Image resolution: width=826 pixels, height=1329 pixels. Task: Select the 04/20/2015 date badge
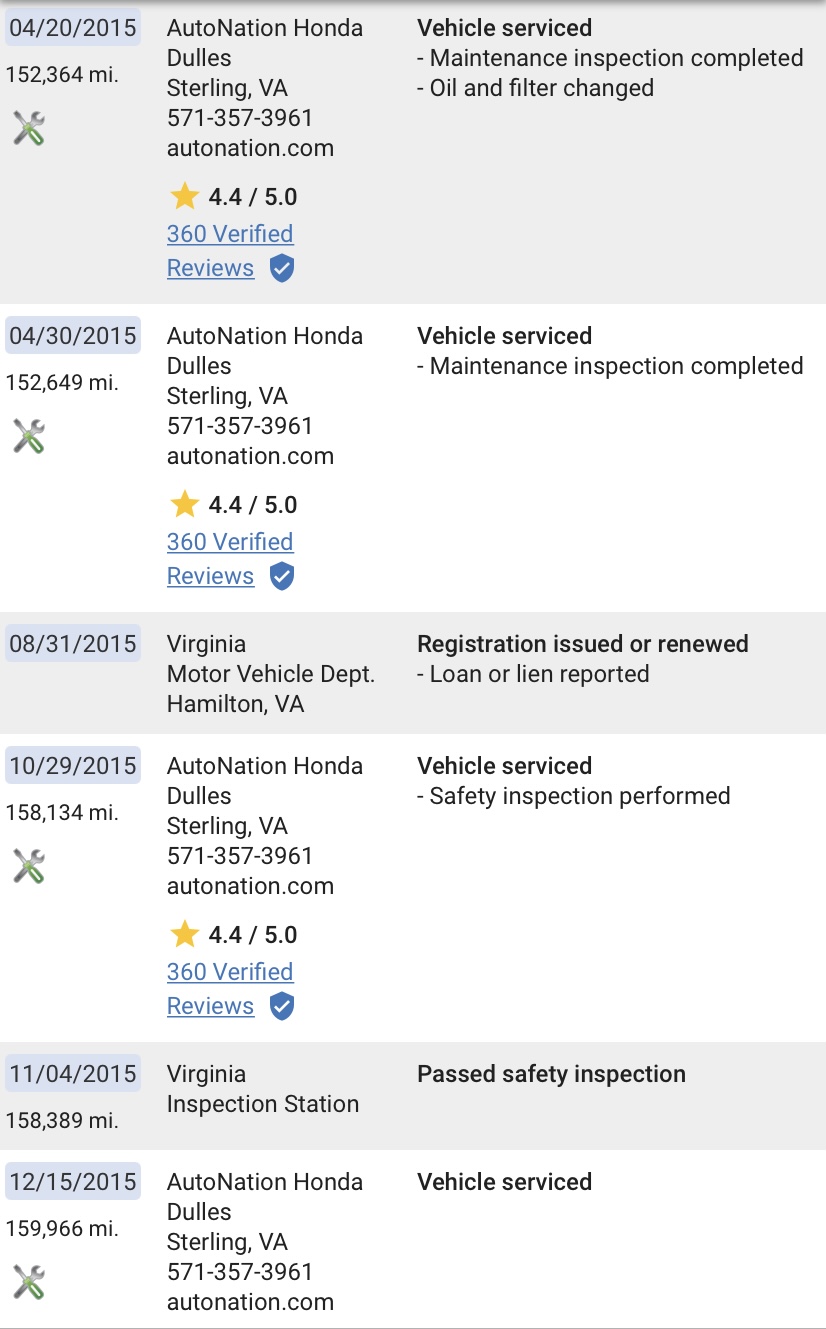coord(73,28)
